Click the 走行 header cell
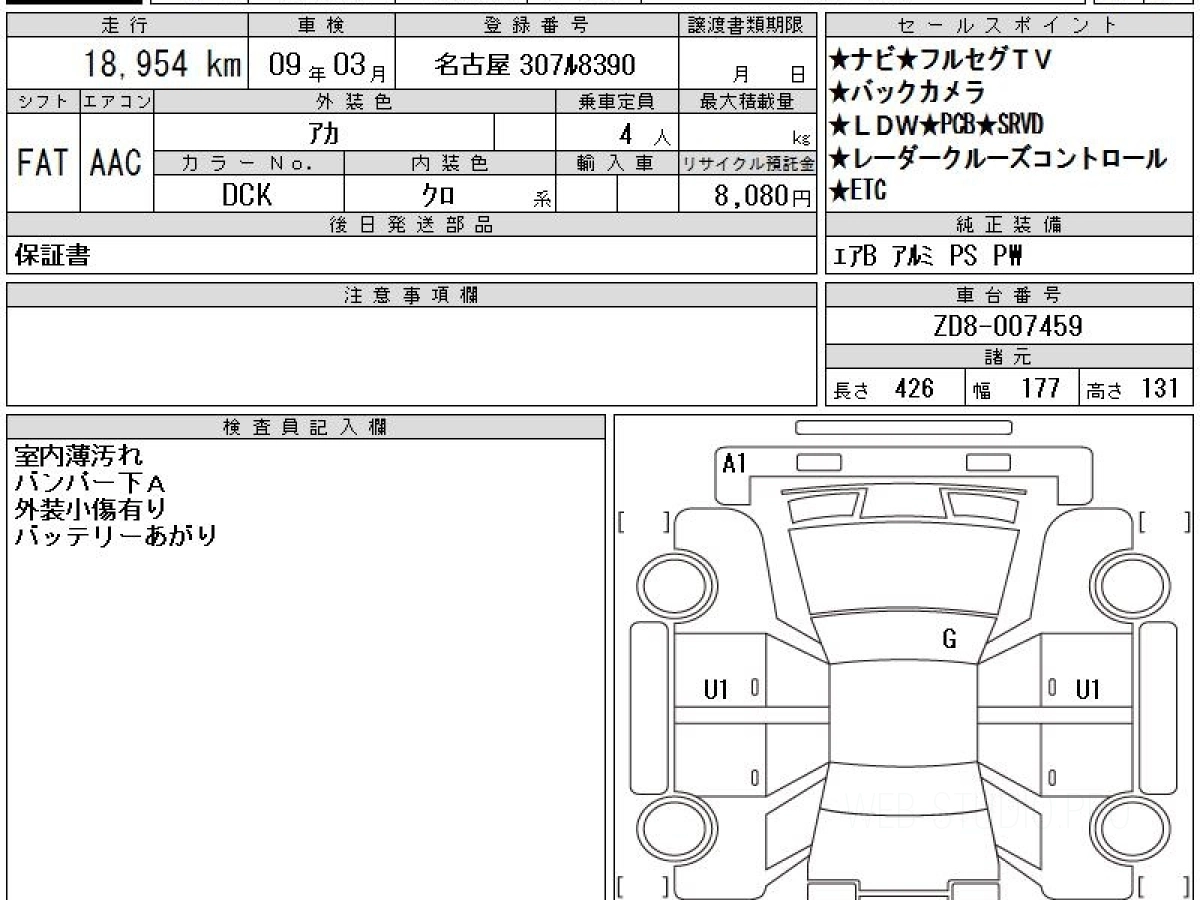 click(x=126, y=25)
